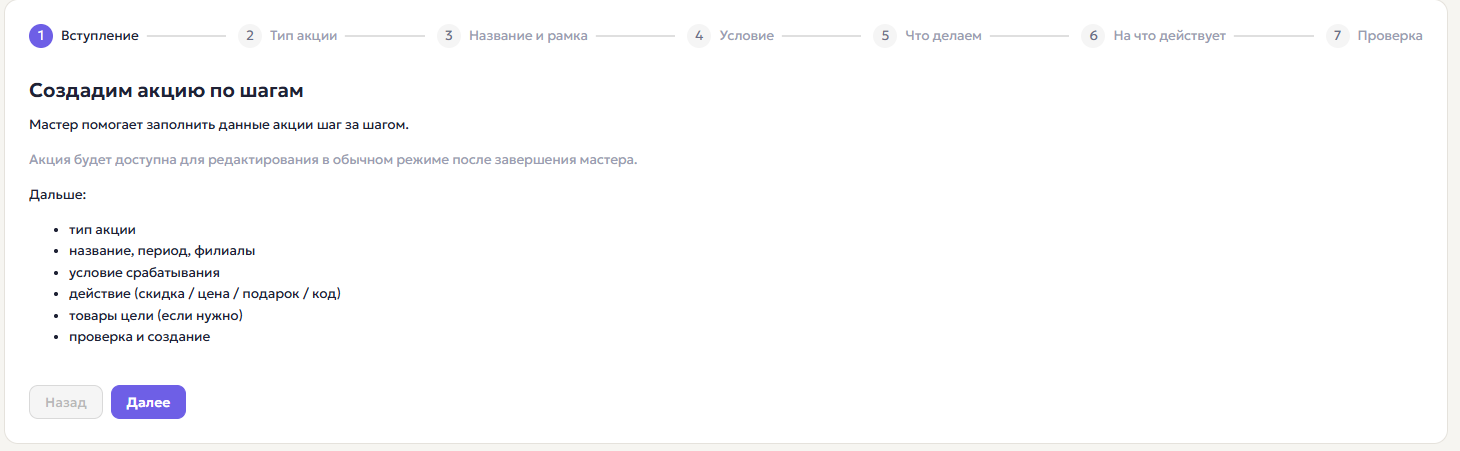Click list item 'тип акции'
This screenshot has height=451, width=1460.
point(102,230)
